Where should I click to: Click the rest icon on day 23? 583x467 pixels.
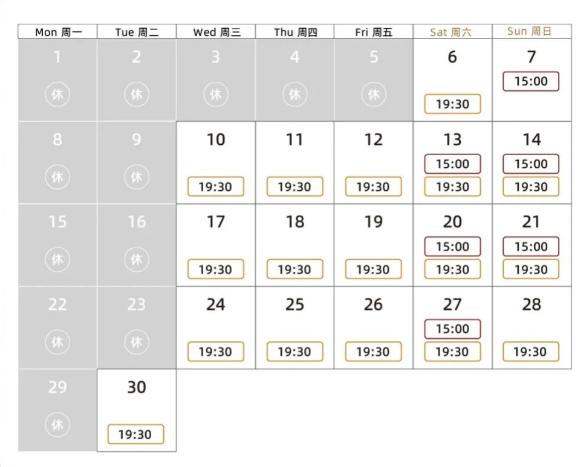136,342
